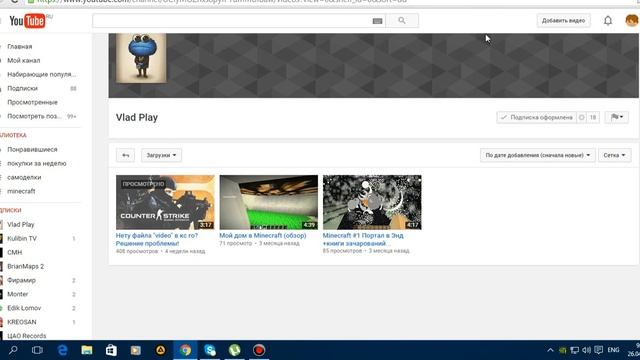This screenshot has height=360, width=640.
Task: Click the Подписка оформлена subscribe button
Action: 536,118
